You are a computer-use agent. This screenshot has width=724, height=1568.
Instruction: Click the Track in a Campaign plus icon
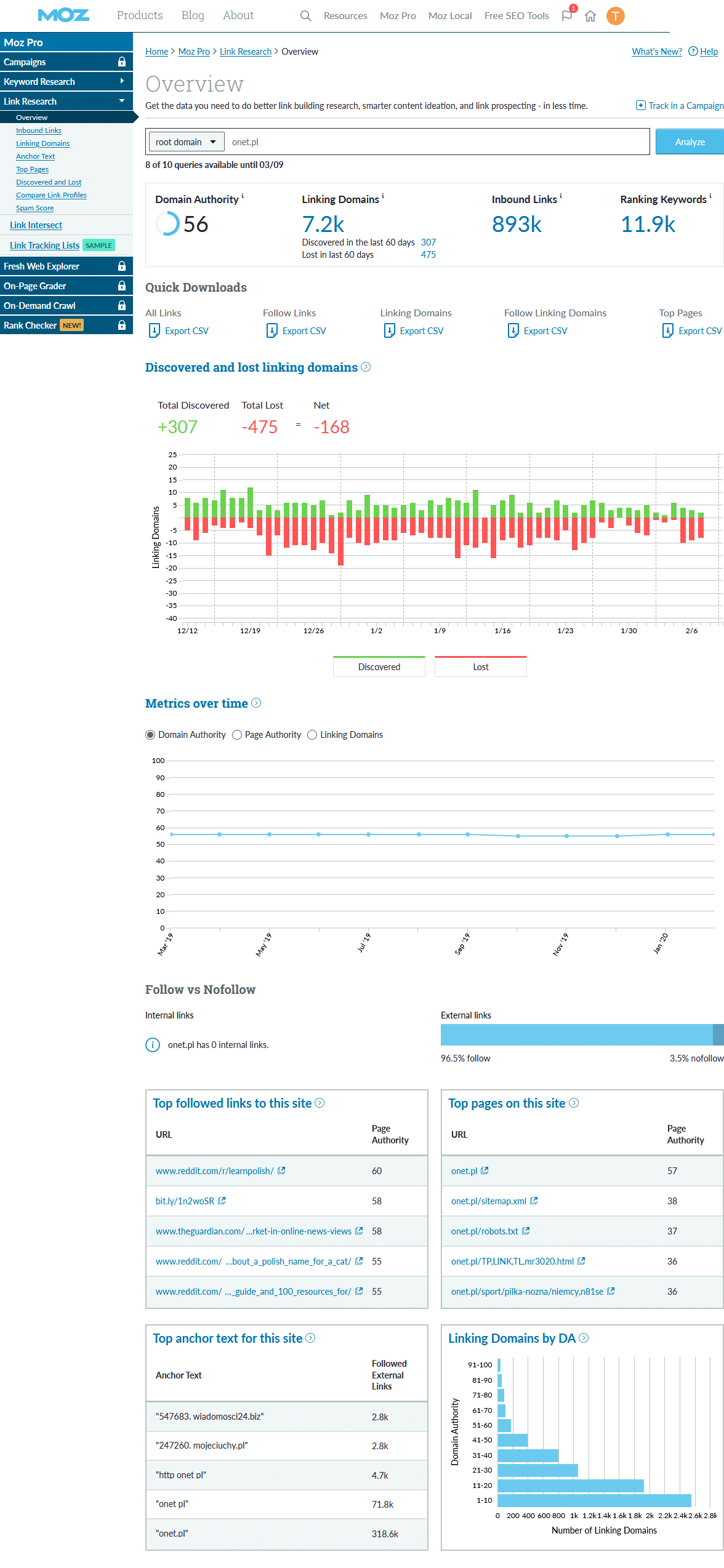641,105
